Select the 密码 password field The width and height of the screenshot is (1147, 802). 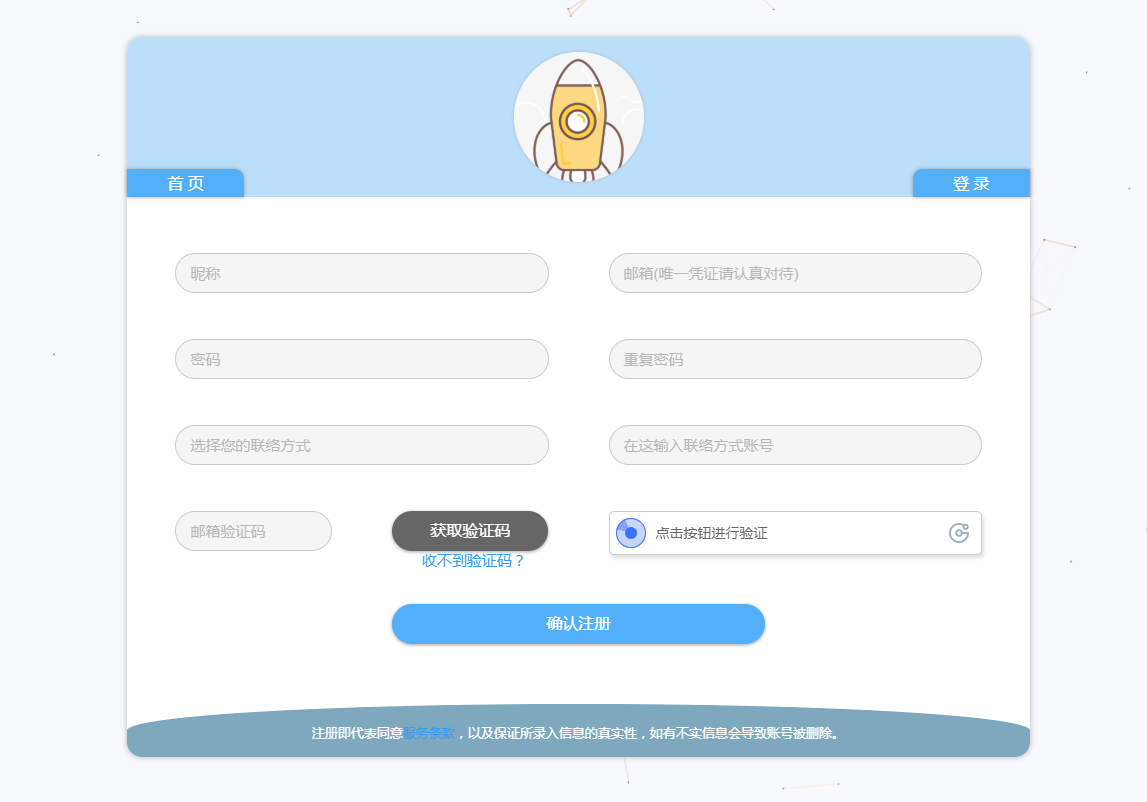click(361, 359)
